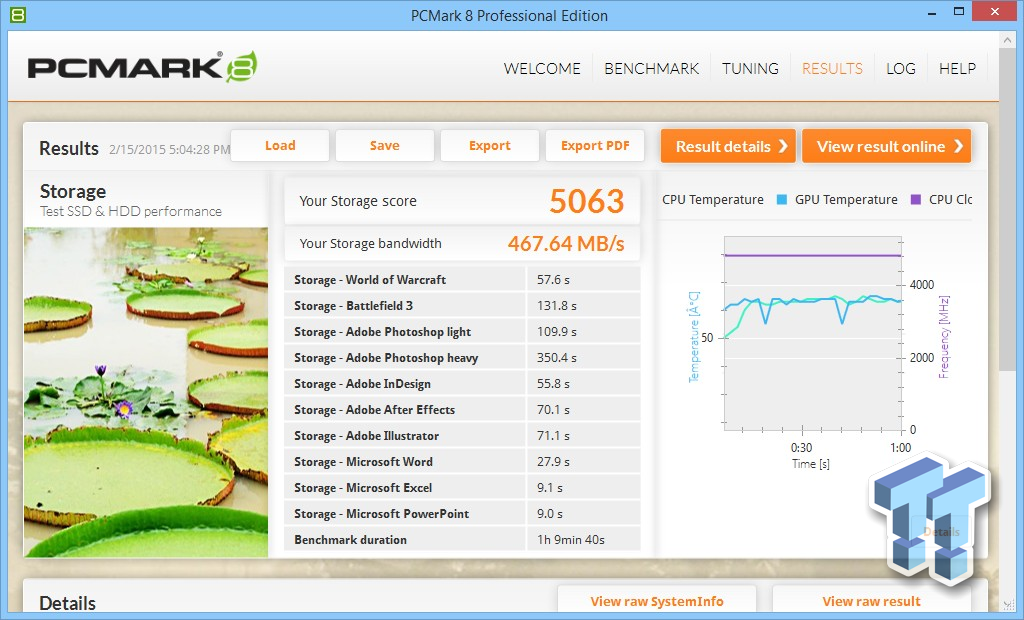
Task: Click the GPU Temperature legend label
Action: coord(846,200)
